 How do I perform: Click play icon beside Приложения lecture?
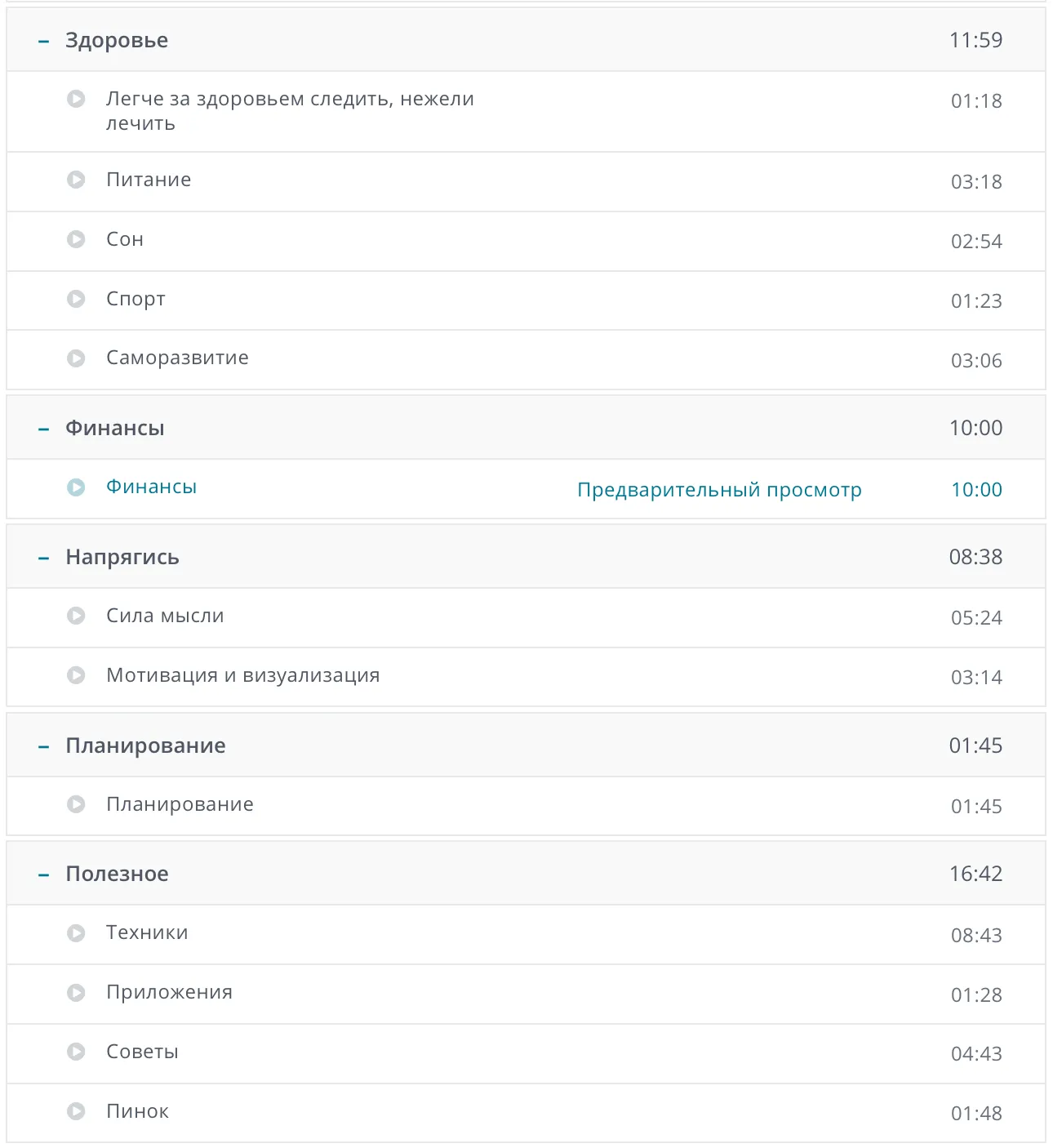[76, 992]
